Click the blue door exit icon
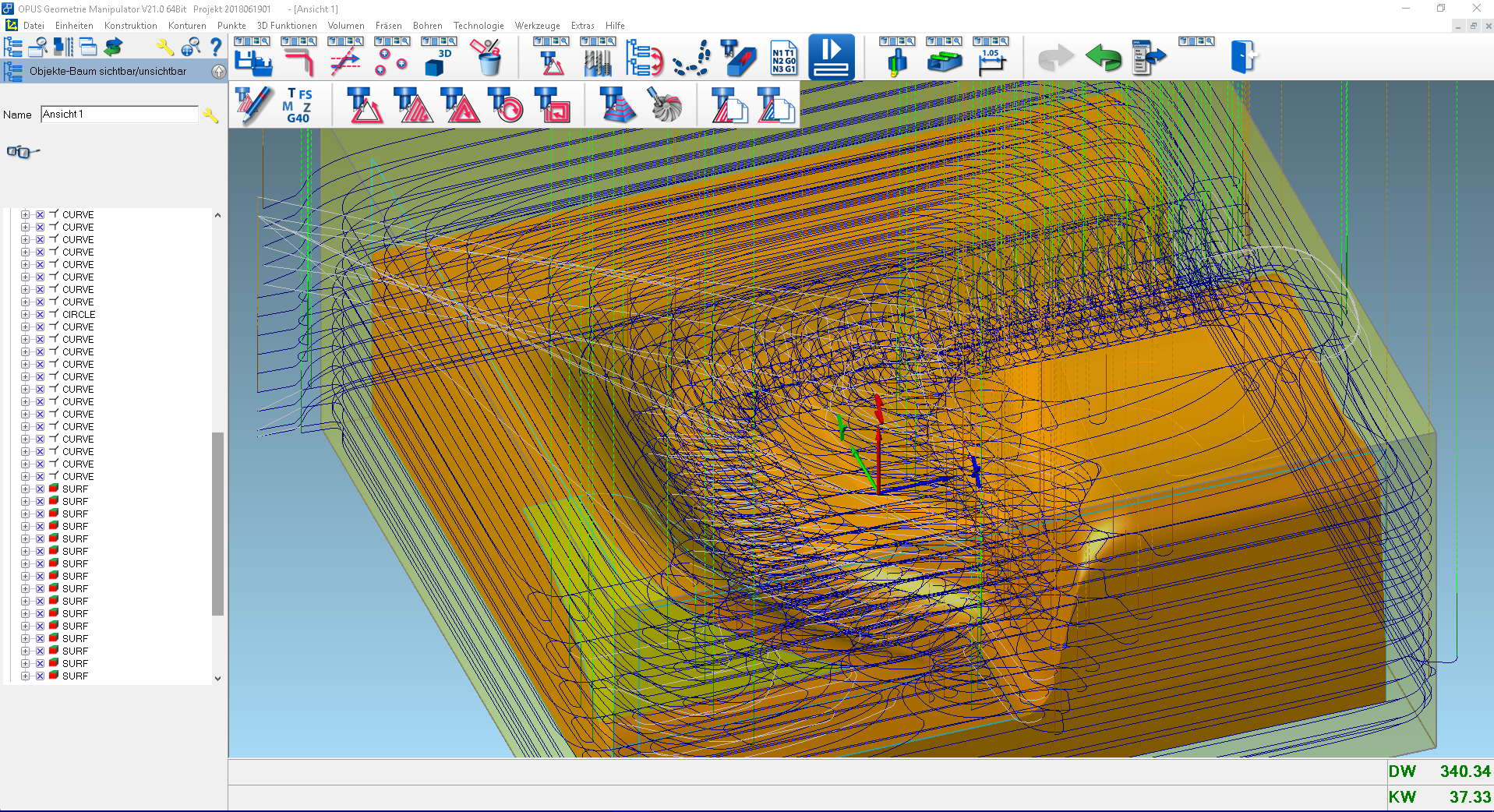This screenshot has height=812, width=1494. click(1243, 57)
